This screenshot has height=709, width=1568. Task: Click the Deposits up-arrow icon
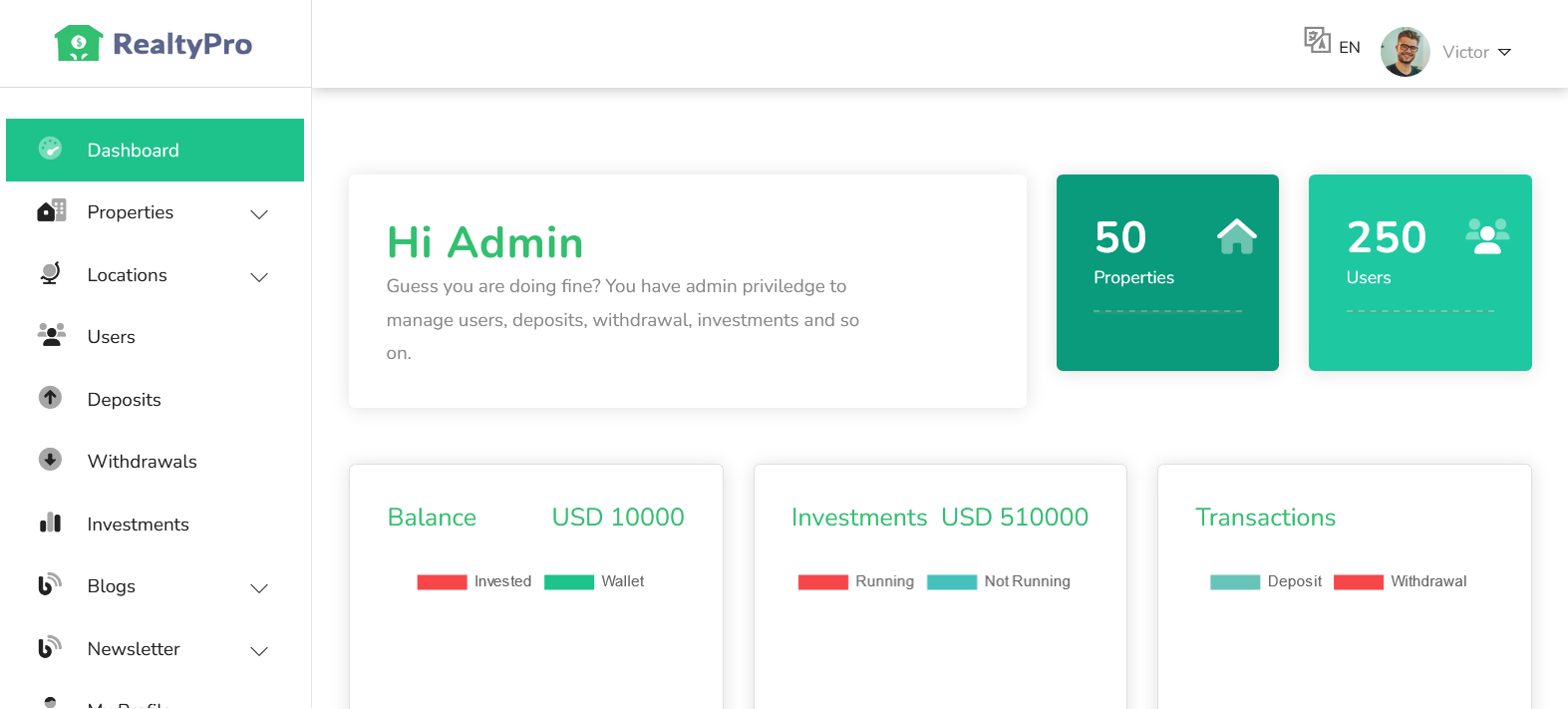50,398
